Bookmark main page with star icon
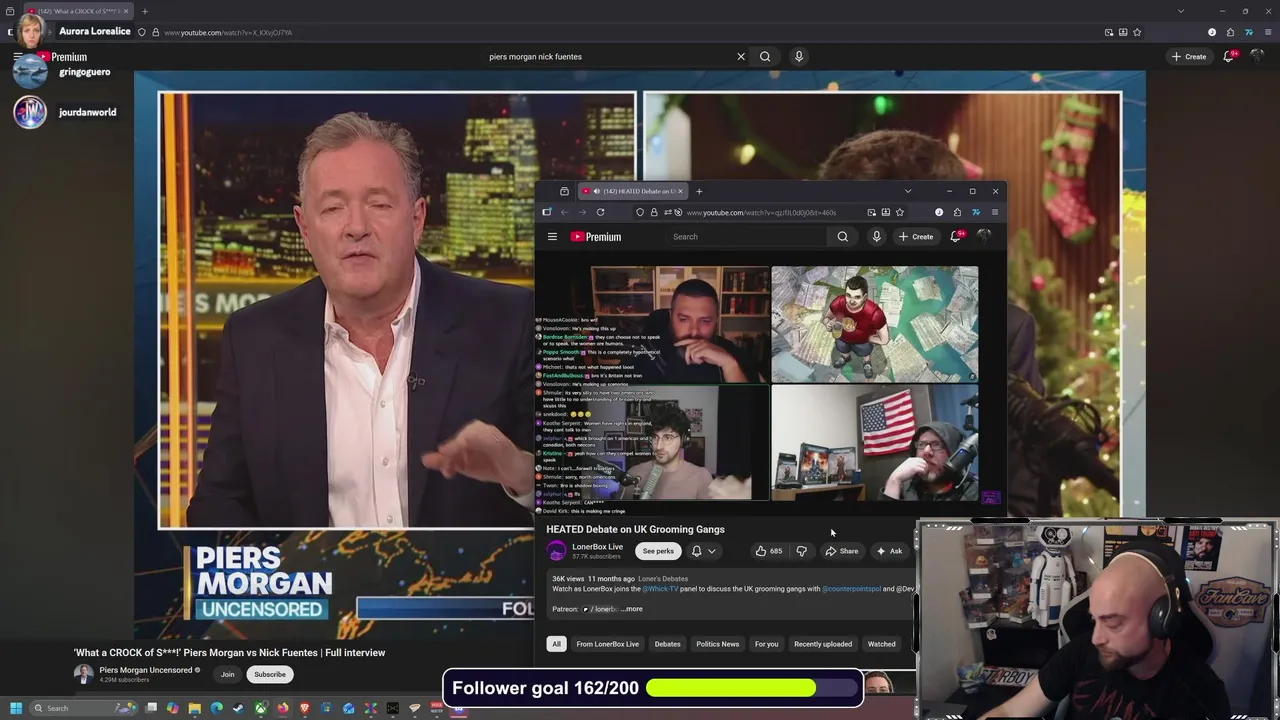The height and width of the screenshot is (720, 1280). (x=1137, y=32)
